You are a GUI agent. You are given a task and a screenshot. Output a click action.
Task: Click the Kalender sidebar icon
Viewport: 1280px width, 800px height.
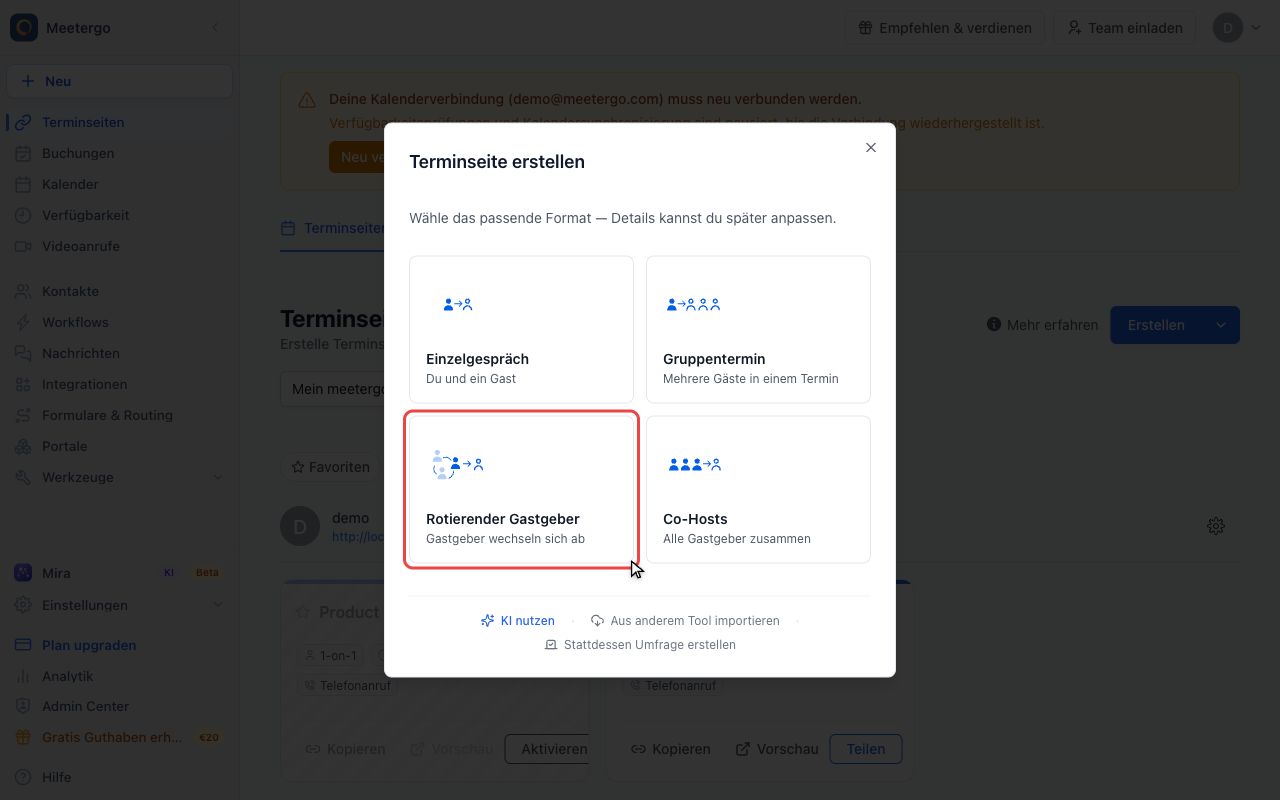point(23,184)
